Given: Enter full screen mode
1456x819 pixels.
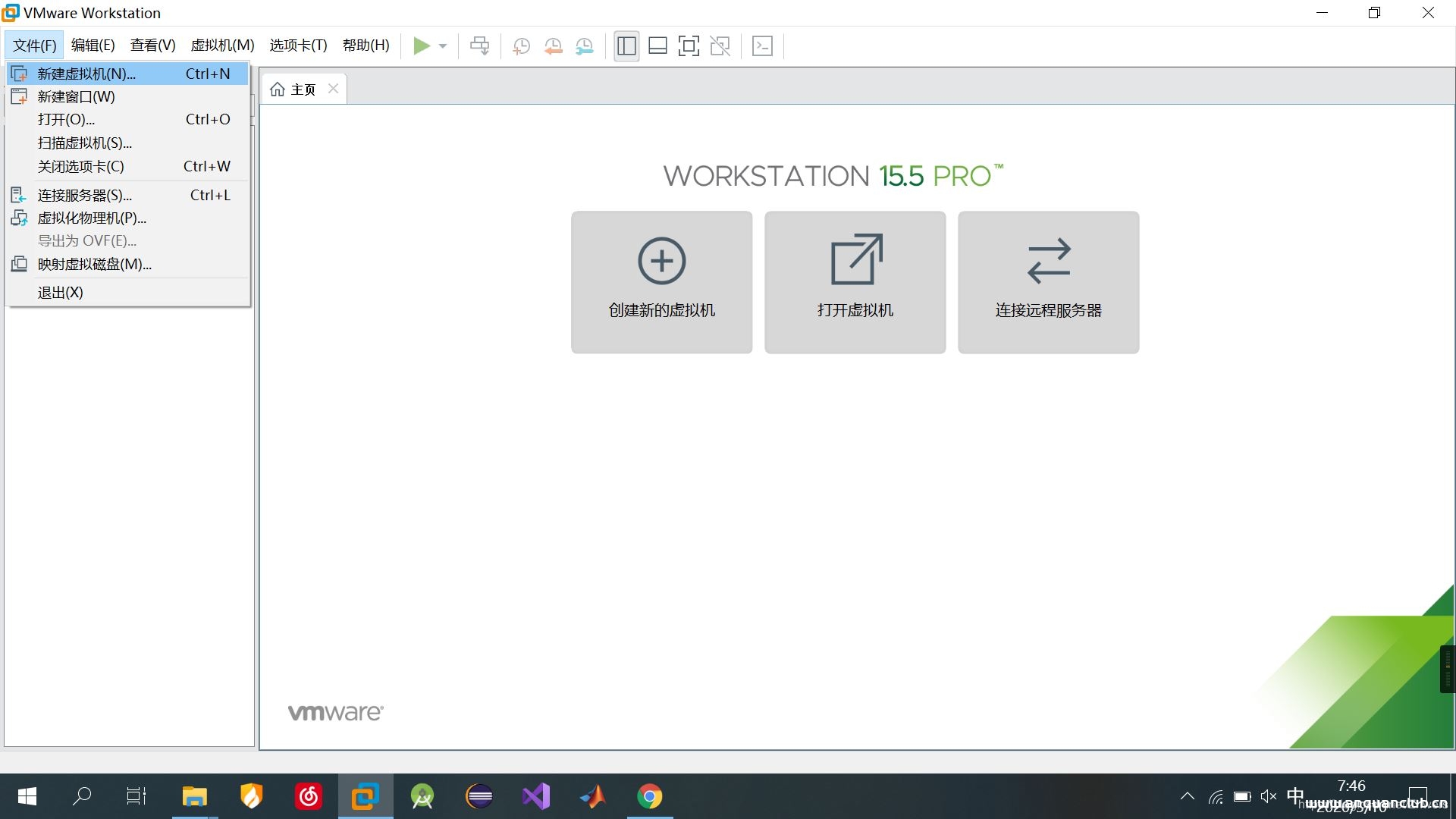Looking at the screenshot, I should pos(689,45).
